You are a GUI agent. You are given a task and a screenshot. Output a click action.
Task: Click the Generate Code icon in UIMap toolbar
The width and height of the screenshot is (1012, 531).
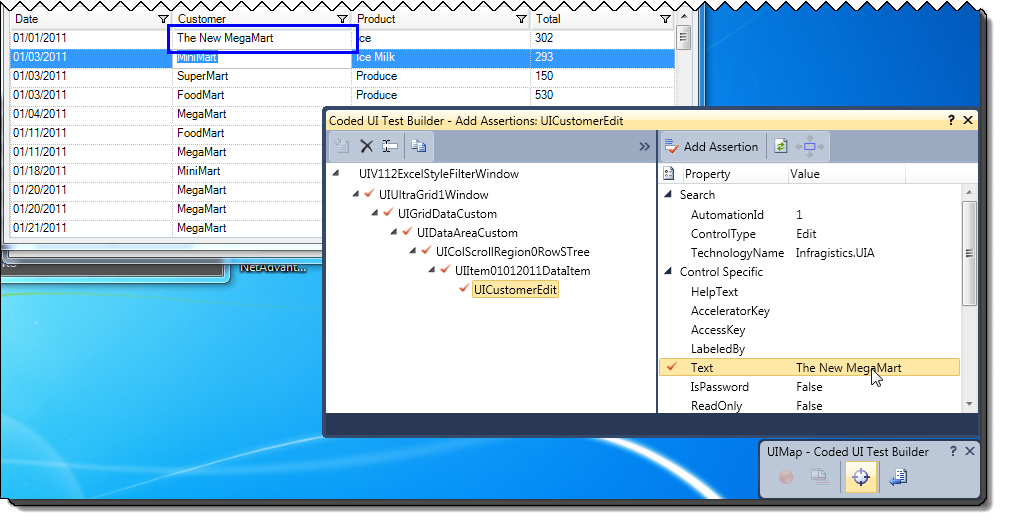click(898, 478)
